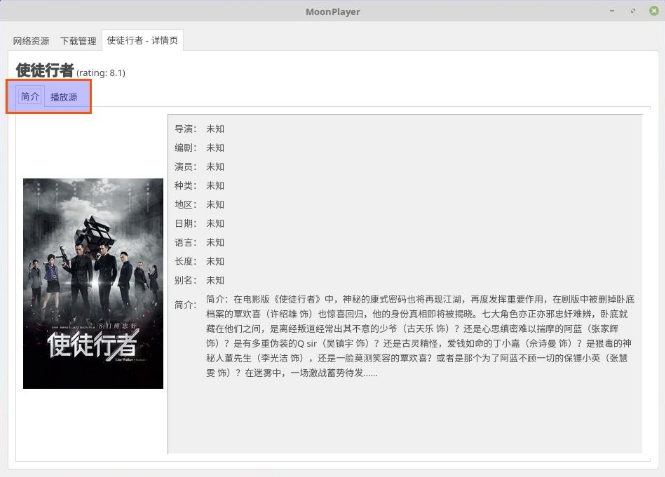Minimize the MoonPlayer window

(612, 11)
